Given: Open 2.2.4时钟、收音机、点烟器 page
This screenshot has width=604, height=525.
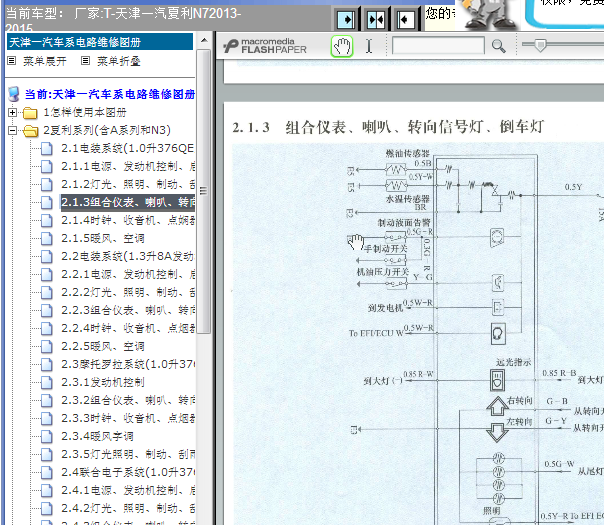Looking at the screenshot, I should (x=128, y=328).
